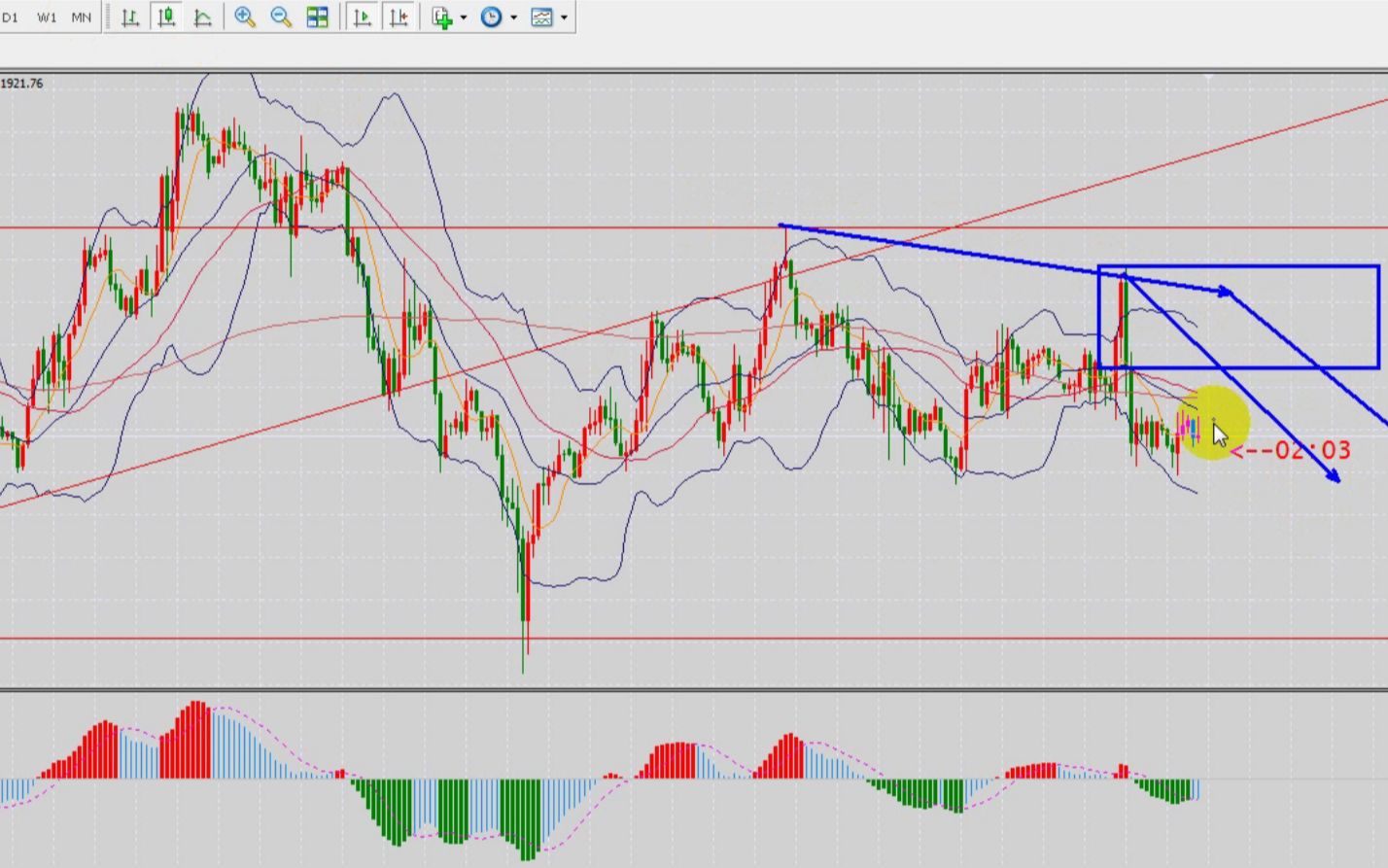Tile chart windows with grid icon
Viewport: 1388px width, 868px height.
pyautogui.click(x=317, y=17)
